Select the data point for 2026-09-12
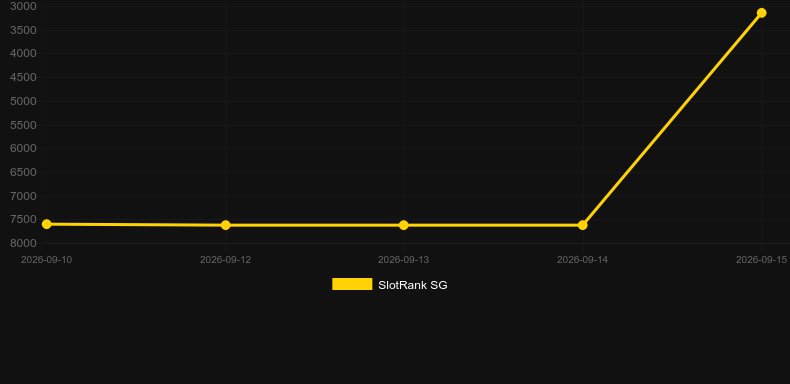This screenshot has width=790, height=384. 226,225
